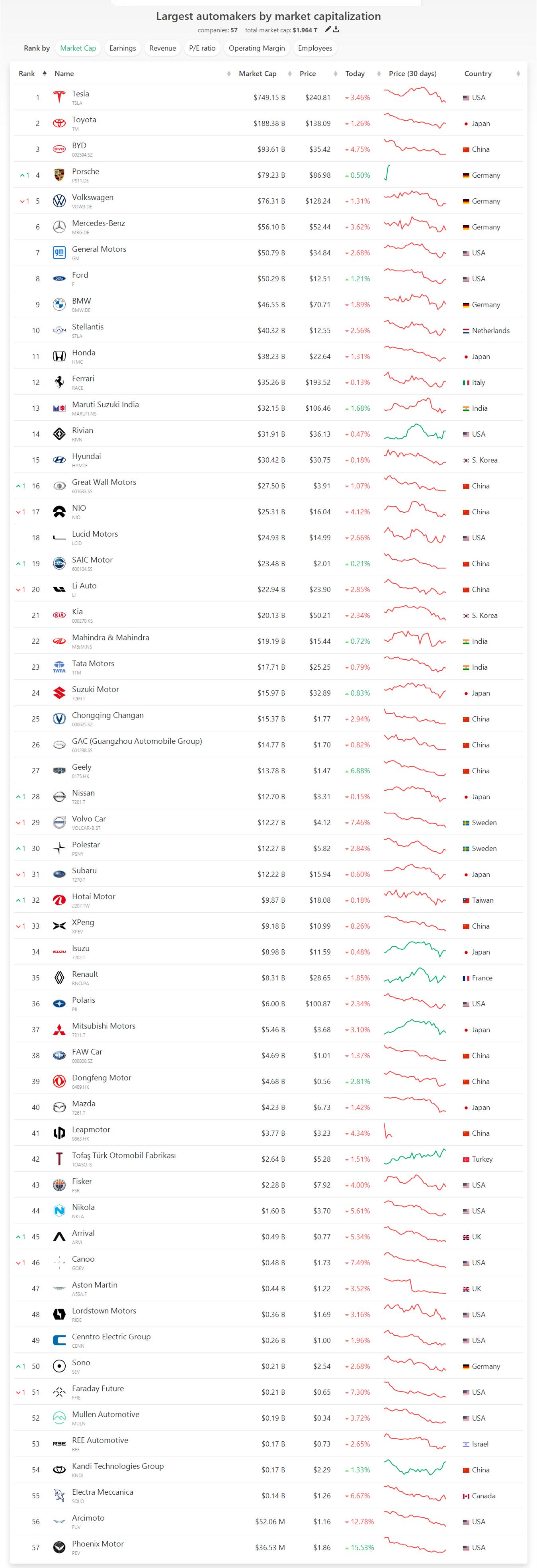This screenshot has height=1568, width=537.
Task: Click the Kandi Technologies Group name
Action: pyautogui.click(x=118, y=1466)
